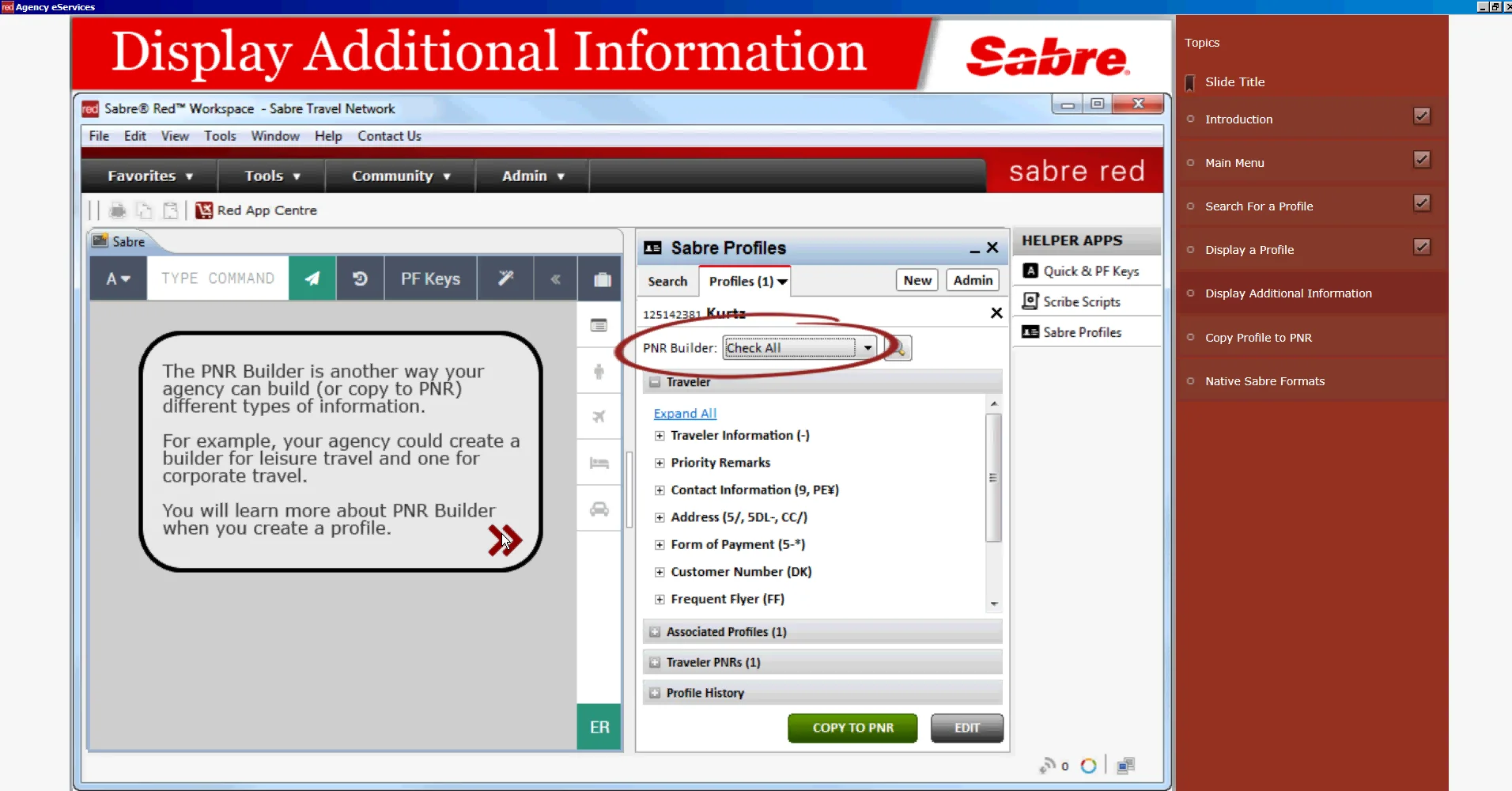Click the search magnifier beside PNR Builder
The width and height of the screenshot is (1512, 791).
(x=898, y=348)
